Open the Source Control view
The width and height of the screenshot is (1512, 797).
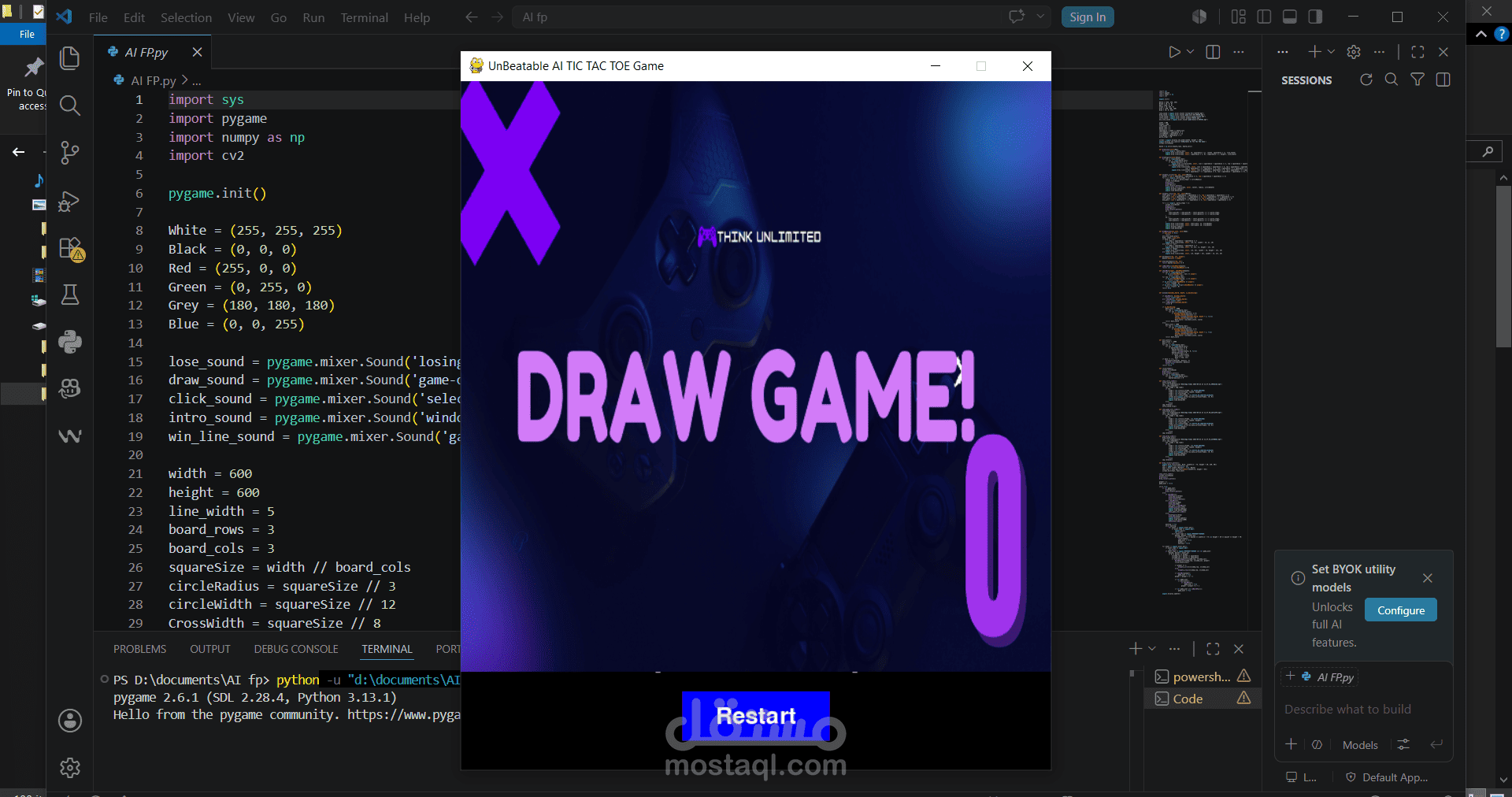point(70,153)
